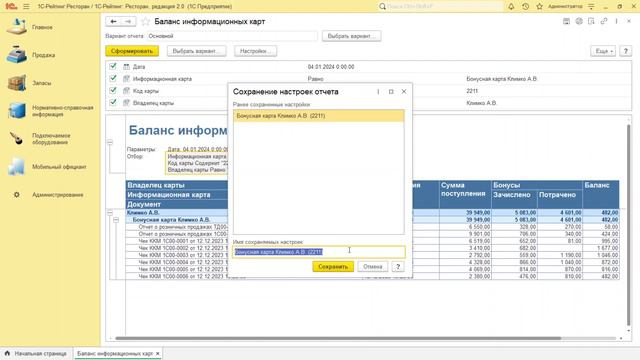This screenshot has width=640, height=360.
Task: Click Выбрать вариант button next to Основной
Action: tap(351, 36)
